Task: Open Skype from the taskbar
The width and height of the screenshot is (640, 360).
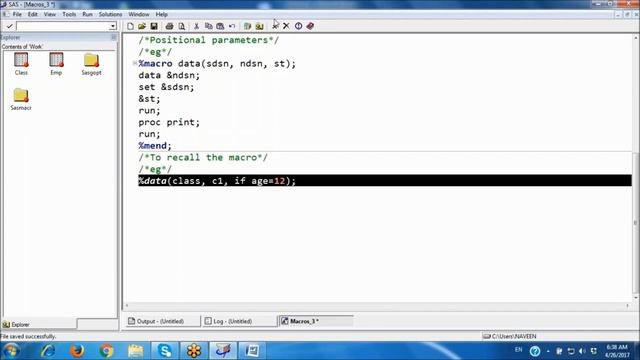Action: tap(164, 351)
